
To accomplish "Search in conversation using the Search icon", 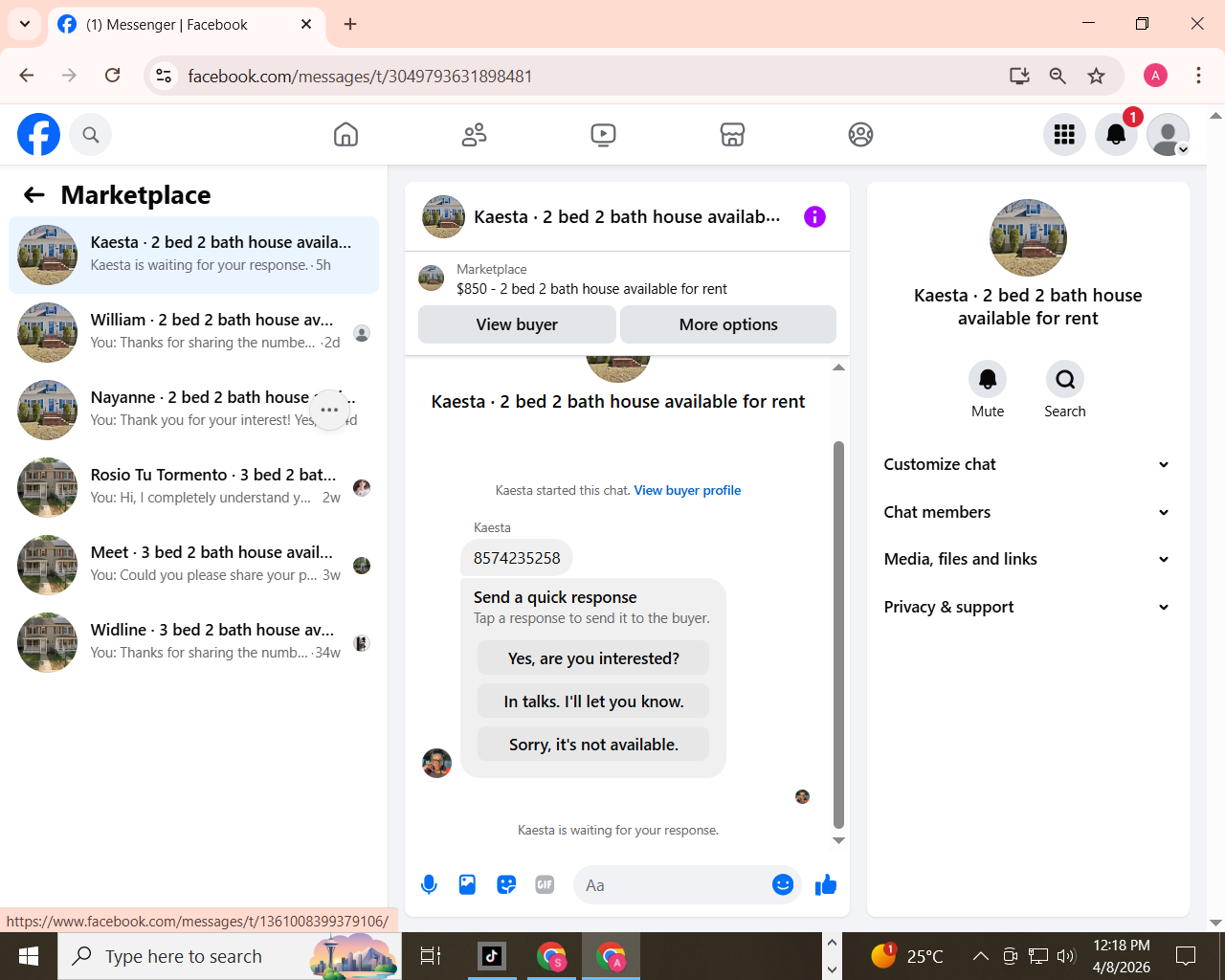I will [x=1065, y=380].
